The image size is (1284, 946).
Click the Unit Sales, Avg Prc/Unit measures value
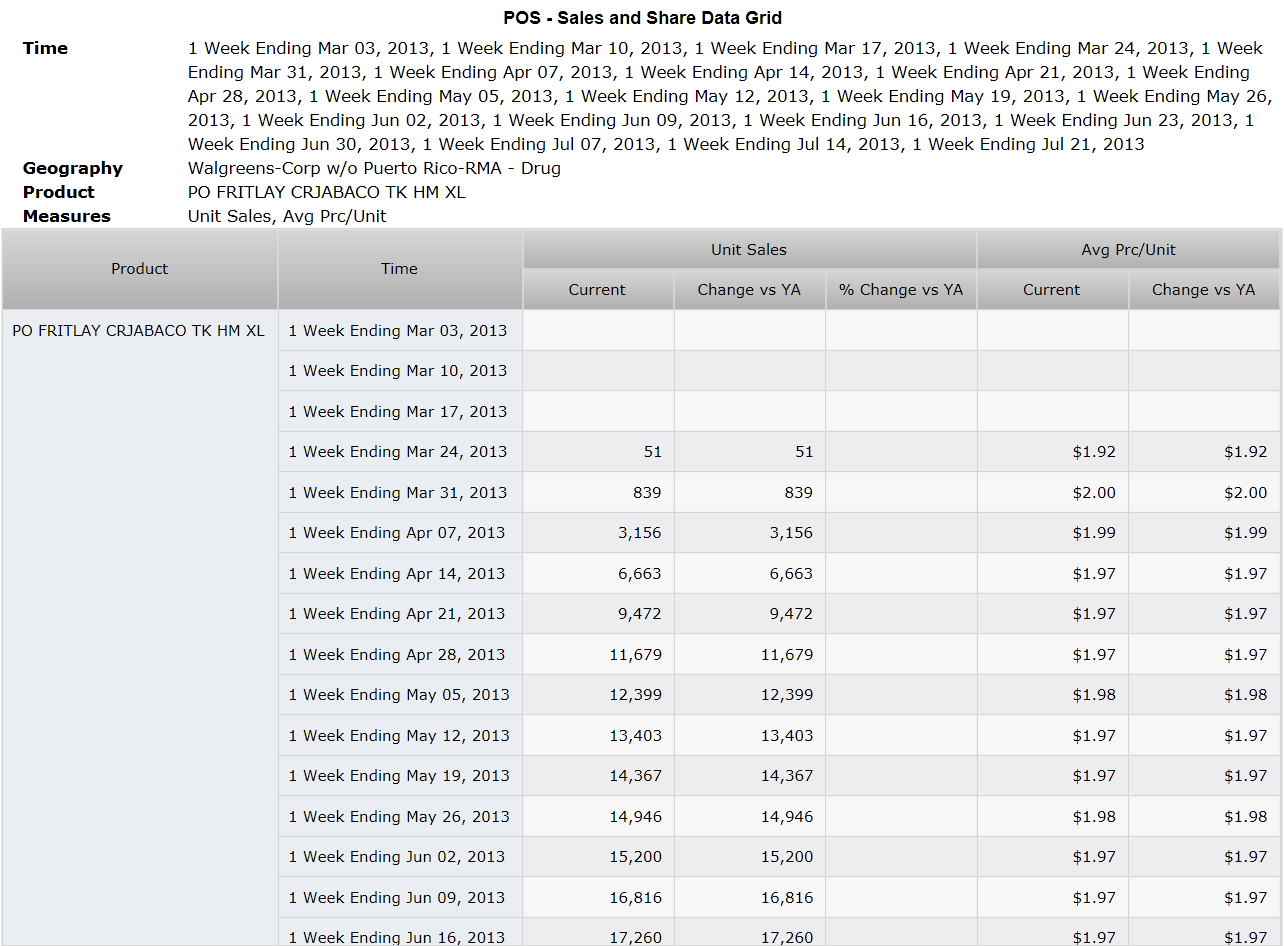click(287, 216)
